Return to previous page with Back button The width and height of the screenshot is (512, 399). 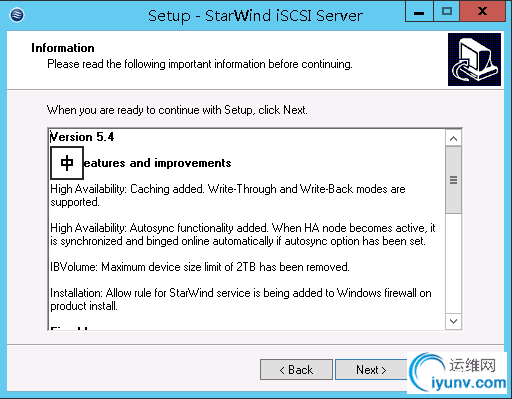(296, 369)
